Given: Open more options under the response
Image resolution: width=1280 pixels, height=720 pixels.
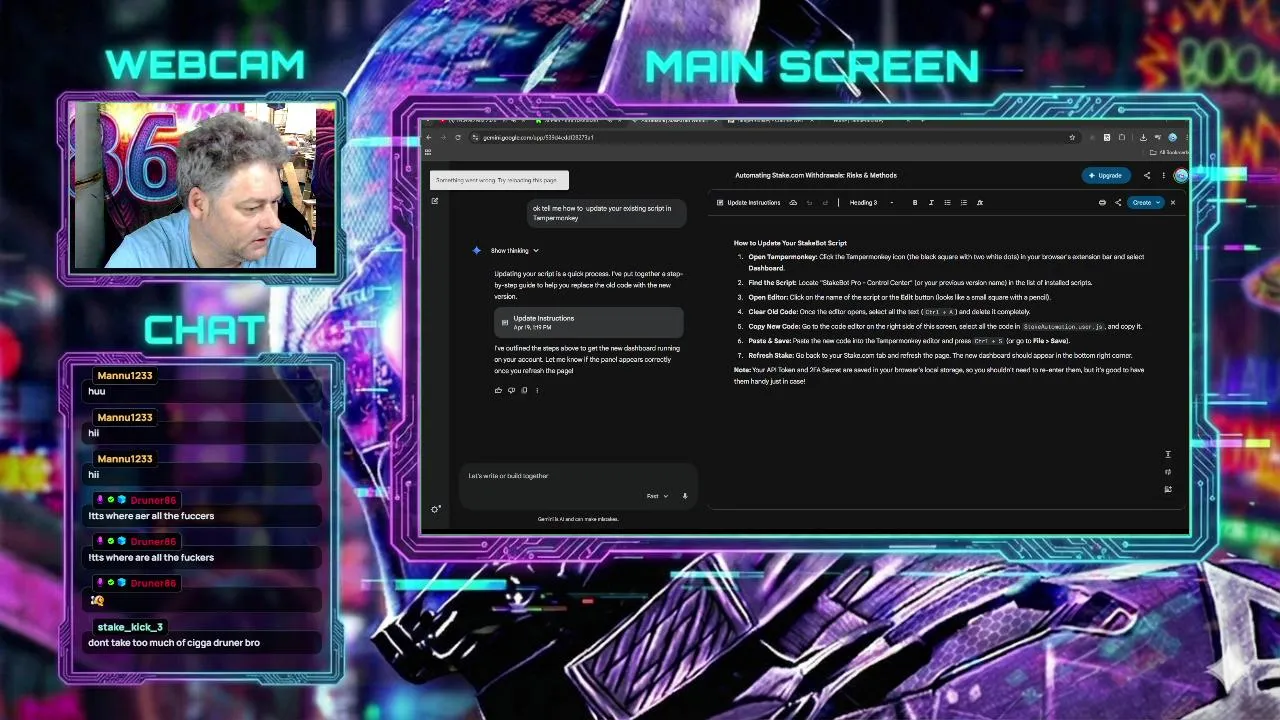Looking at the screenshot, I should [537, 390].
